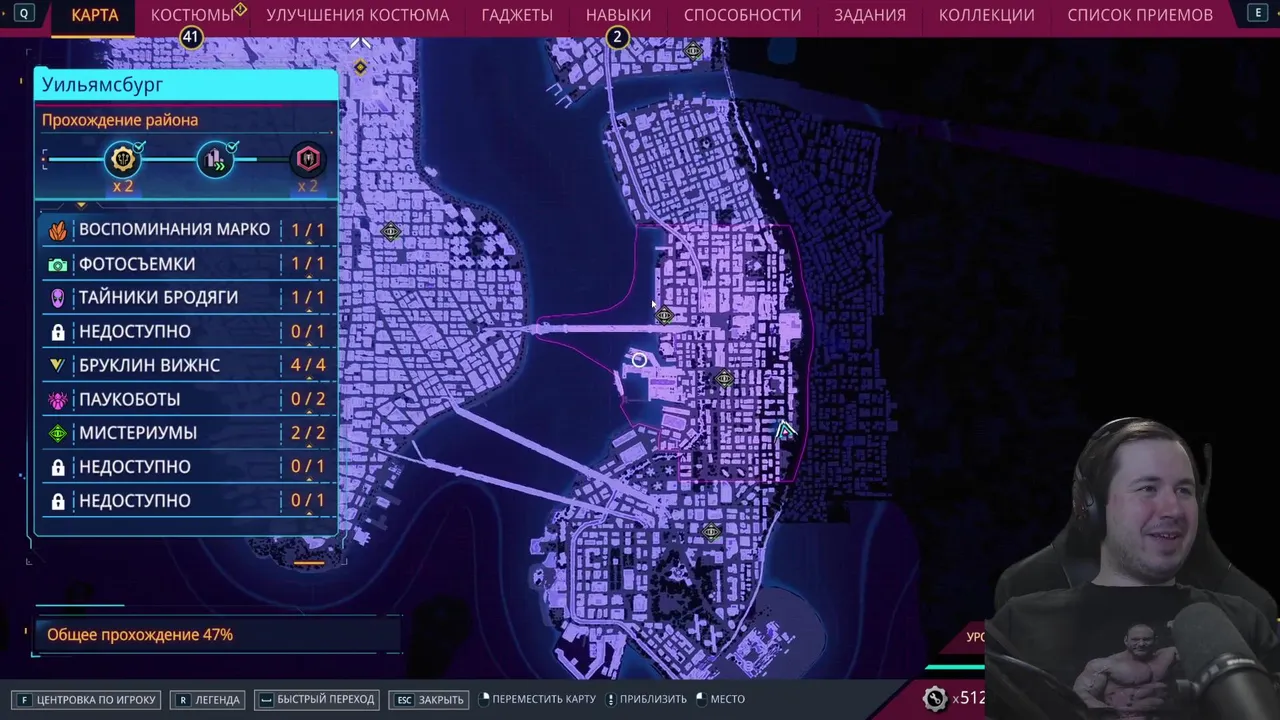Viewport: 1280px width, 720px height.
Task: Click the ПРИБЛИЗИТЬ zoom prompt
Action: click(647, 699)
